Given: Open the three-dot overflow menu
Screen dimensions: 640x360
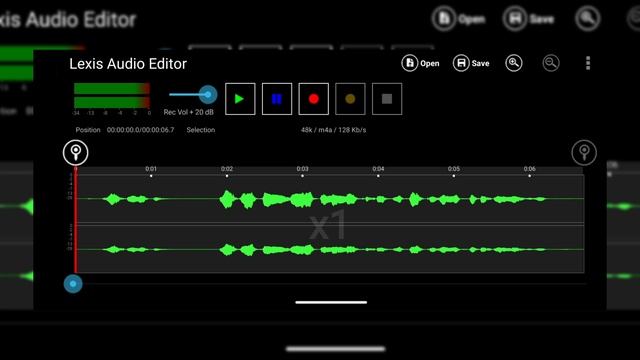Looking at the screenshot, I should 588,63.
